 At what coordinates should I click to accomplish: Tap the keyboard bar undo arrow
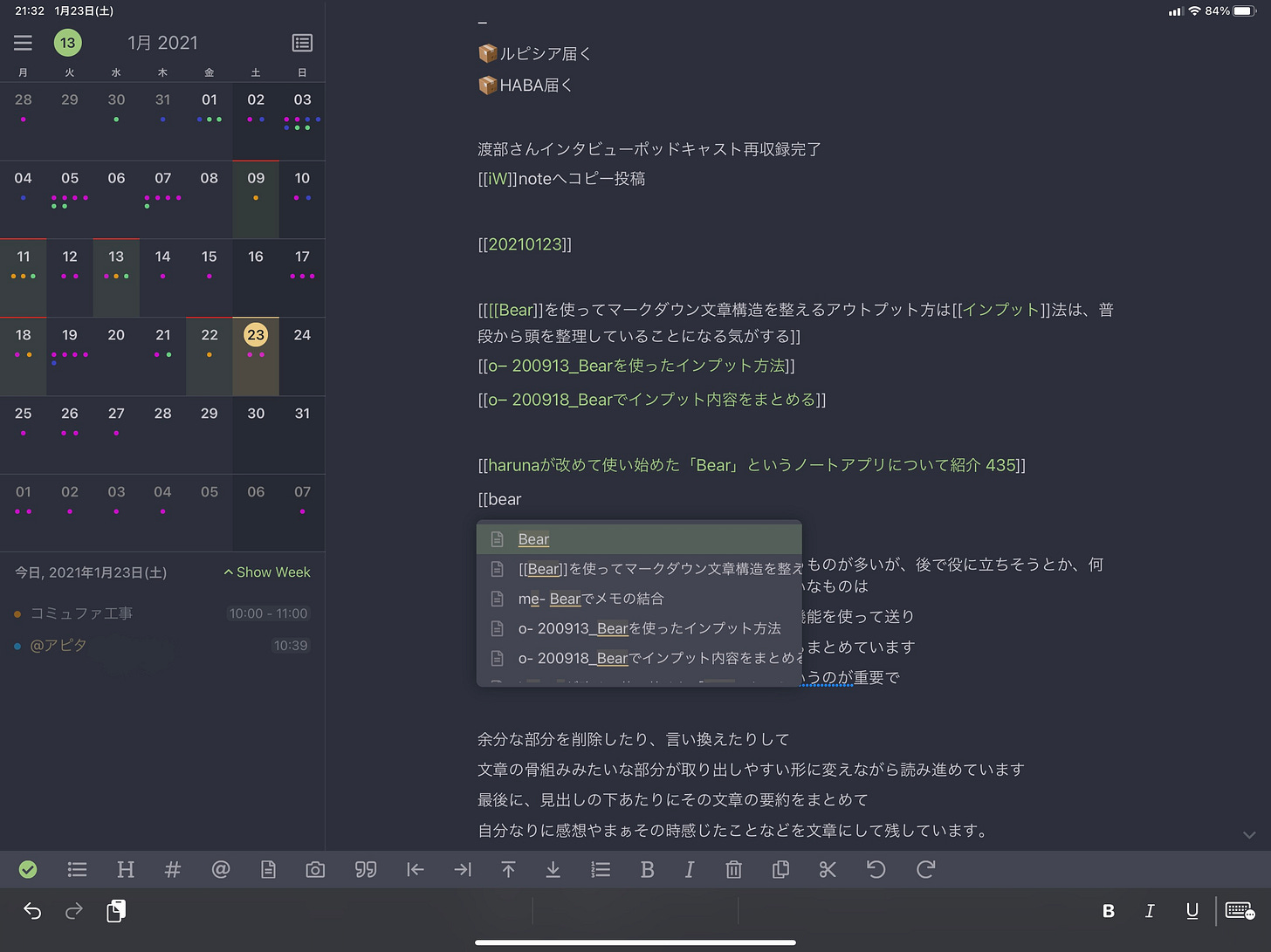coord(32,911)
